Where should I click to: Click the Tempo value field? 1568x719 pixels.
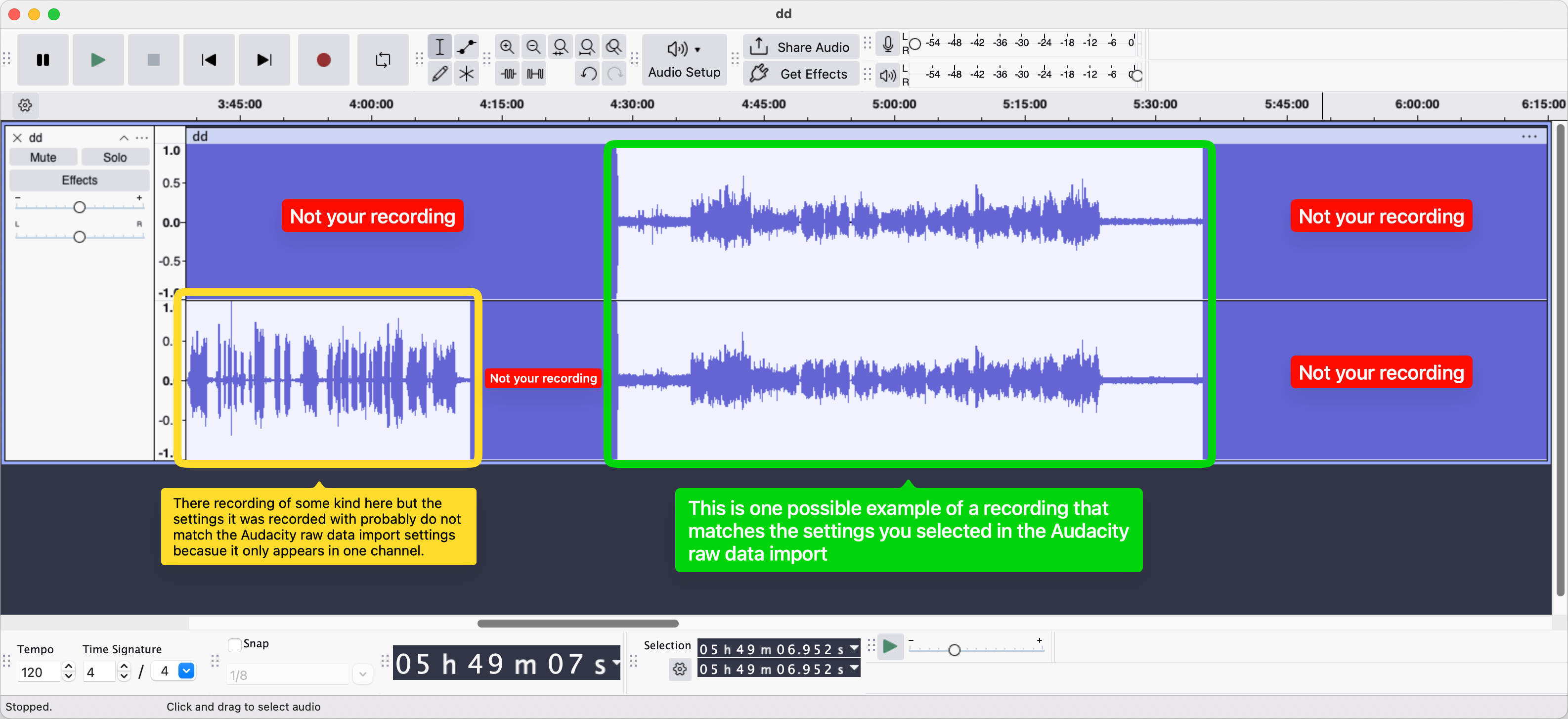tap(39, 672)
